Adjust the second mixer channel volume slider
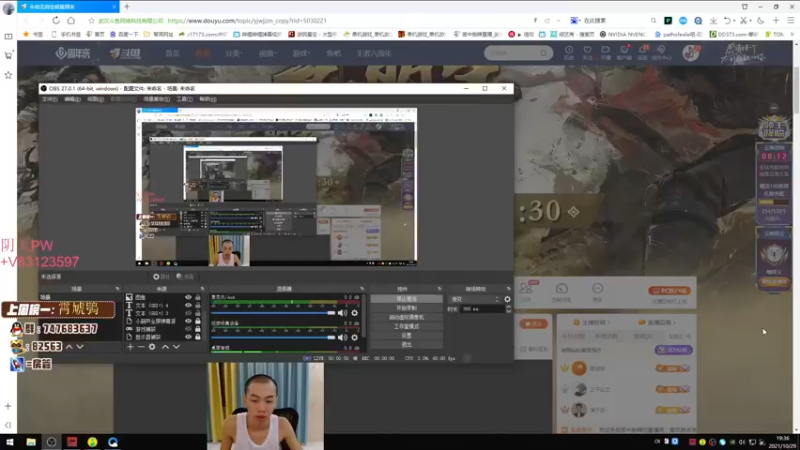The image size is (800, 450). pyautogui.click(x=273, y=337)
